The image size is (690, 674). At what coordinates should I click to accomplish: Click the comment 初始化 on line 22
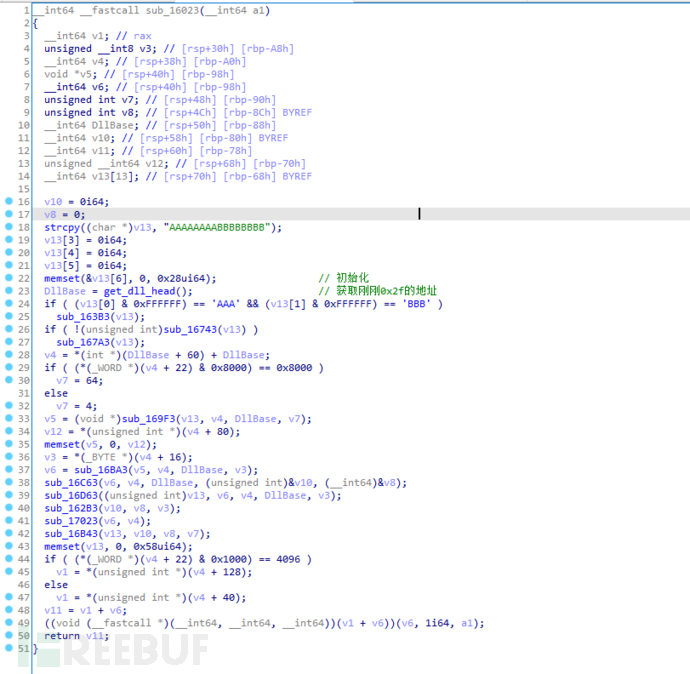point(344,278)
